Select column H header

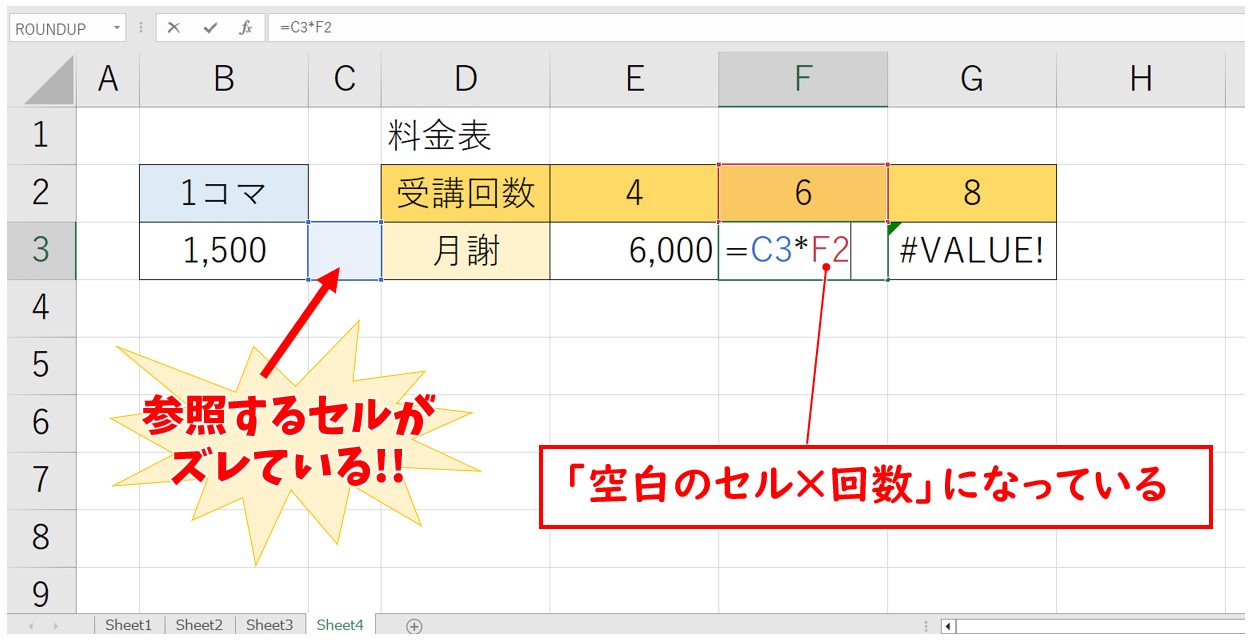tap(1141, 80)
